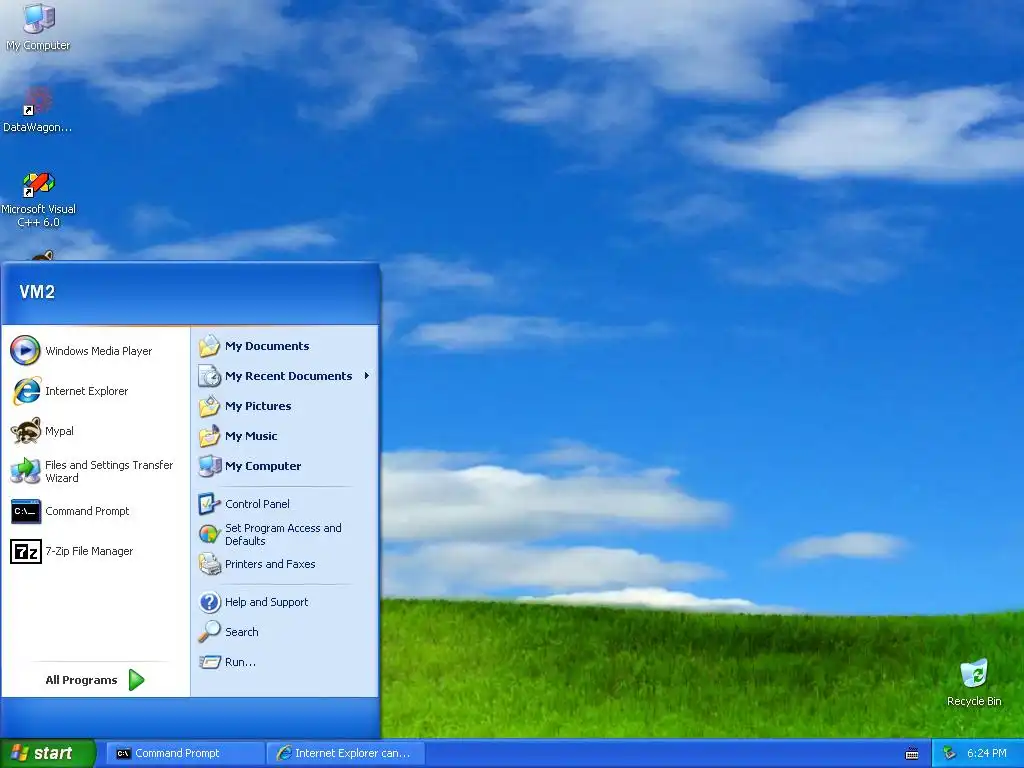Expand All Programs green arrow
The image size is (1024, 768).
click(136, 680)
